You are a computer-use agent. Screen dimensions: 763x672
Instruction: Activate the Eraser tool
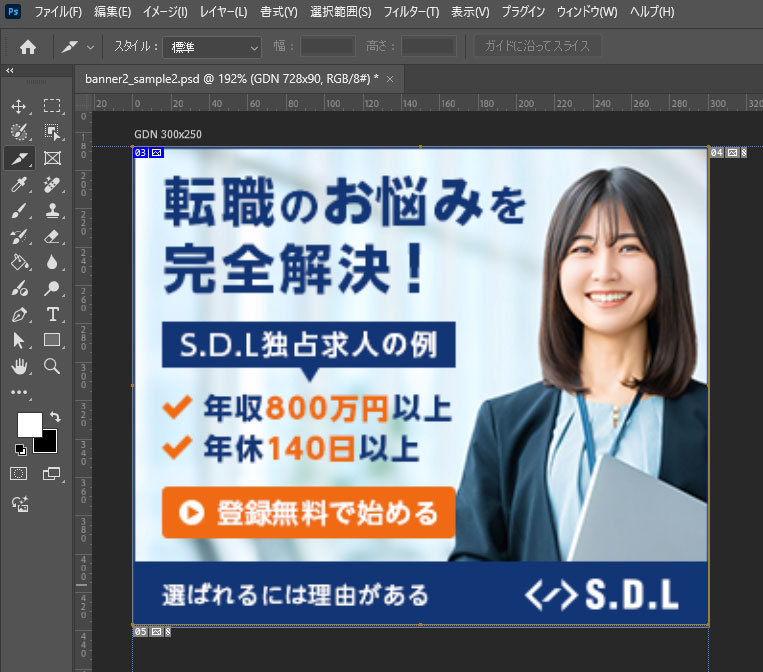point(52,237)
